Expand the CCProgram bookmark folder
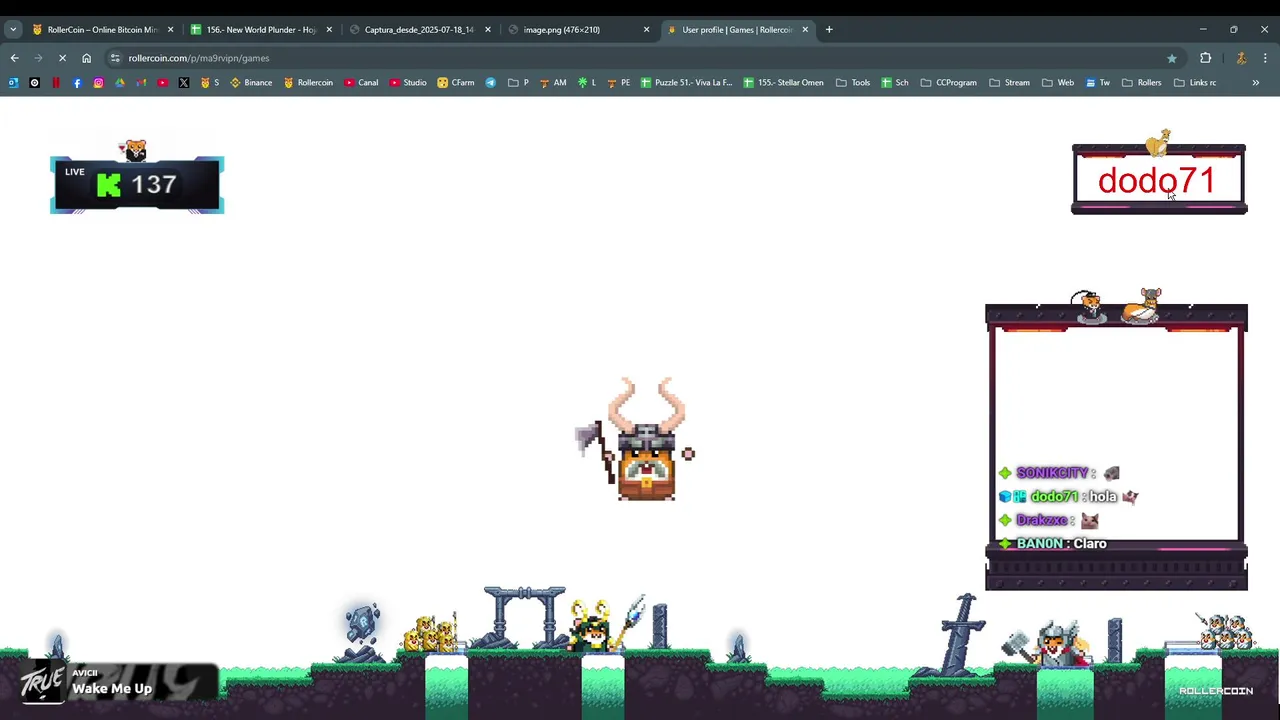Viewport: 1280px width, 720px height. tap(949, 83)
